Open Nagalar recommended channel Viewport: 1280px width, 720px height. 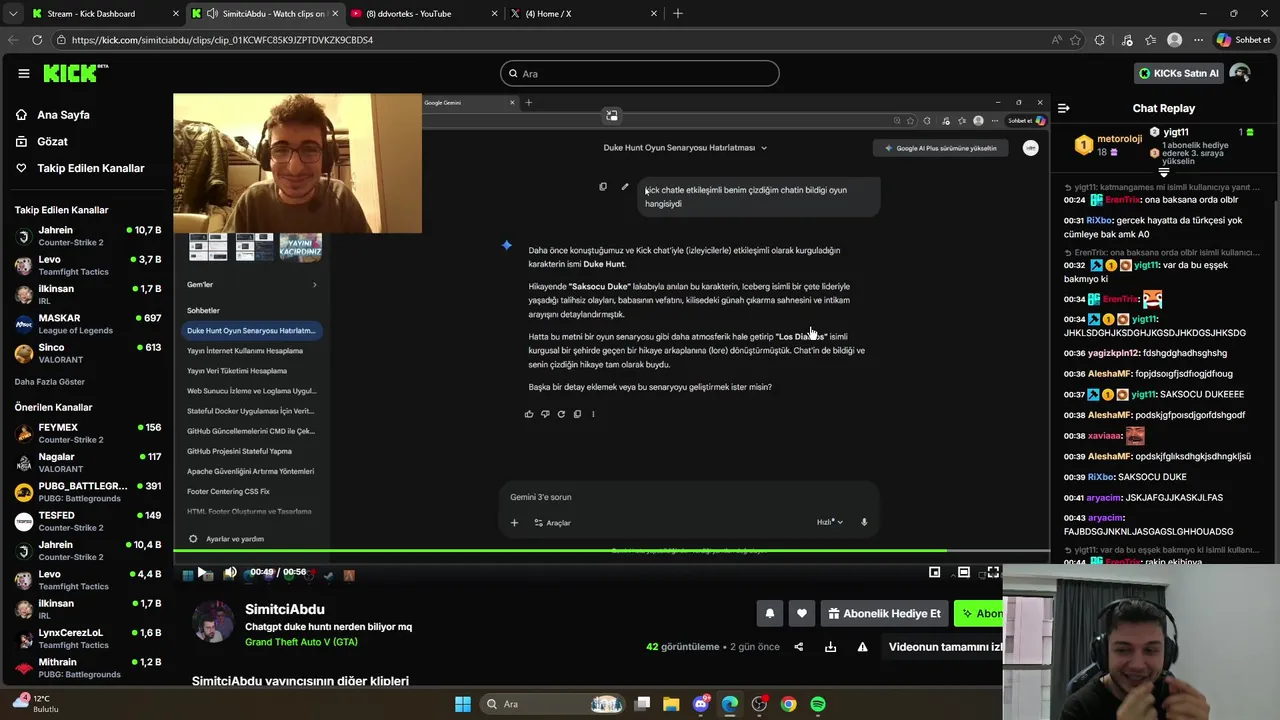[x=86, y=462]
